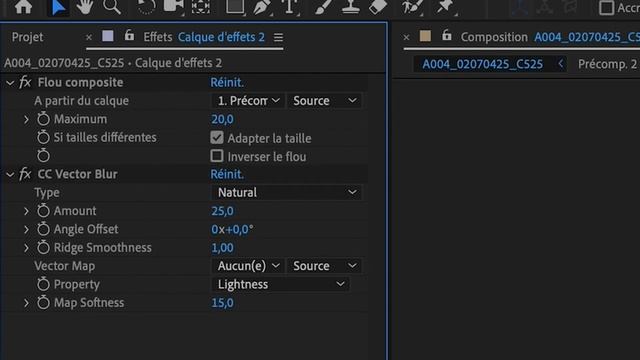The width and height of the screenshot is (640, 360).
Task: Expand the Map Softness property
Action: tap(27, 303)
